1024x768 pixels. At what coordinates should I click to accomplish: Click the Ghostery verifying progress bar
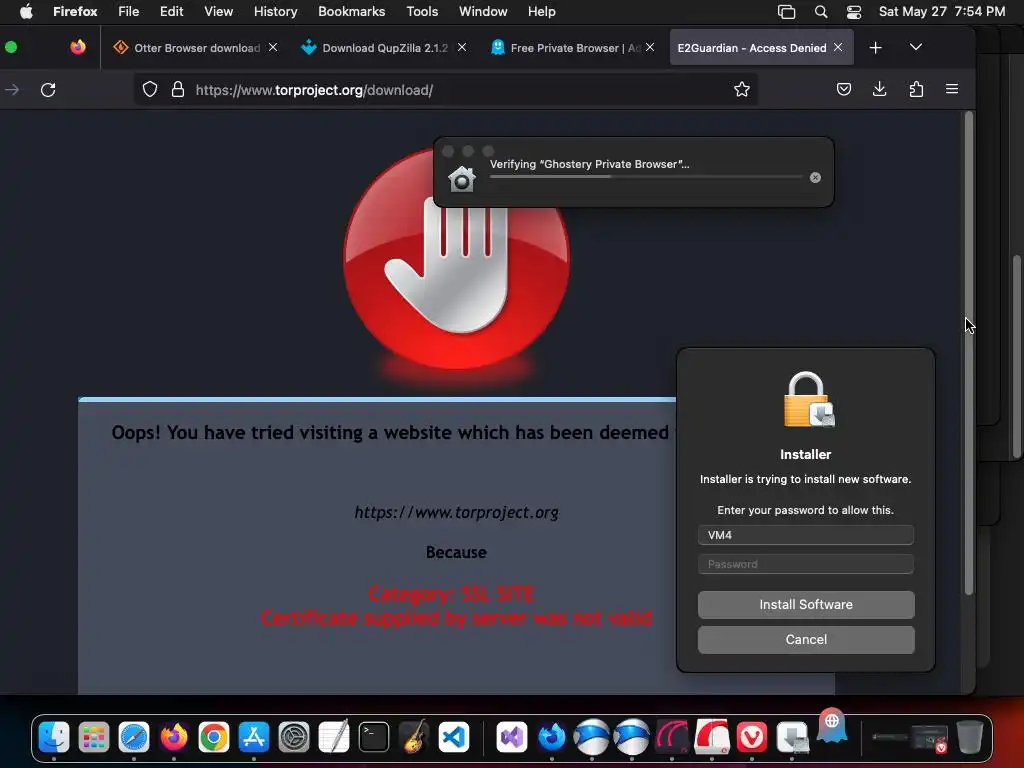pos(646,177)
